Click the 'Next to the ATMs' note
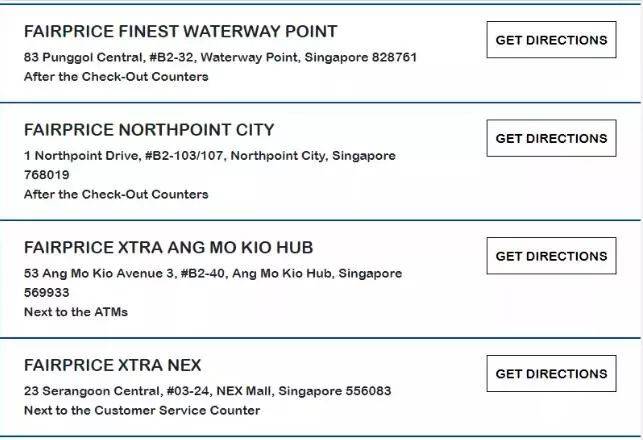The height and width of the screenshot is (440, 643). 76,312
